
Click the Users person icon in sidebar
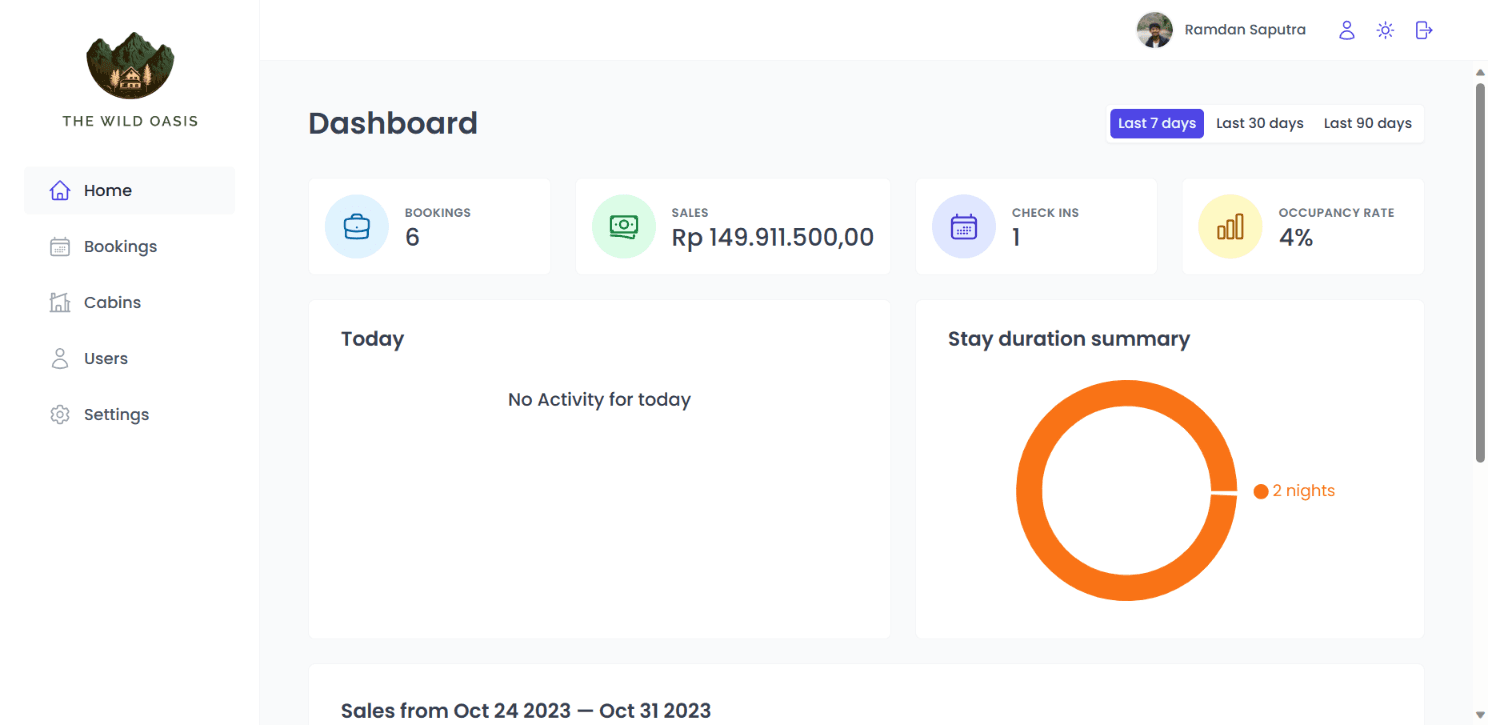click(60, 358)
